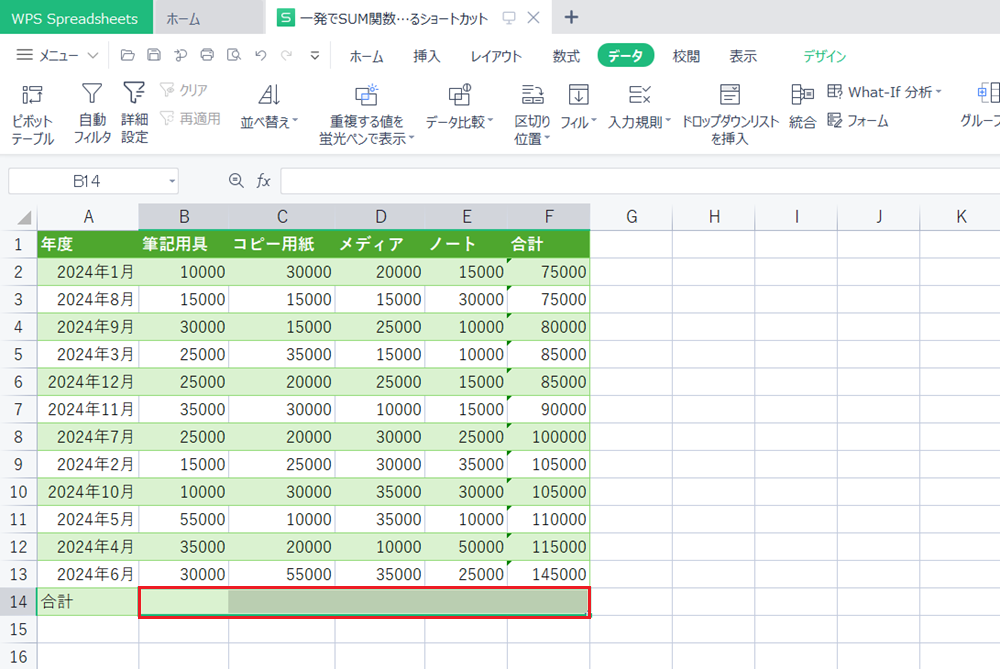Add a new tab with plus
The width and height of the screenshot is (1000, 669).
[571, 17]
